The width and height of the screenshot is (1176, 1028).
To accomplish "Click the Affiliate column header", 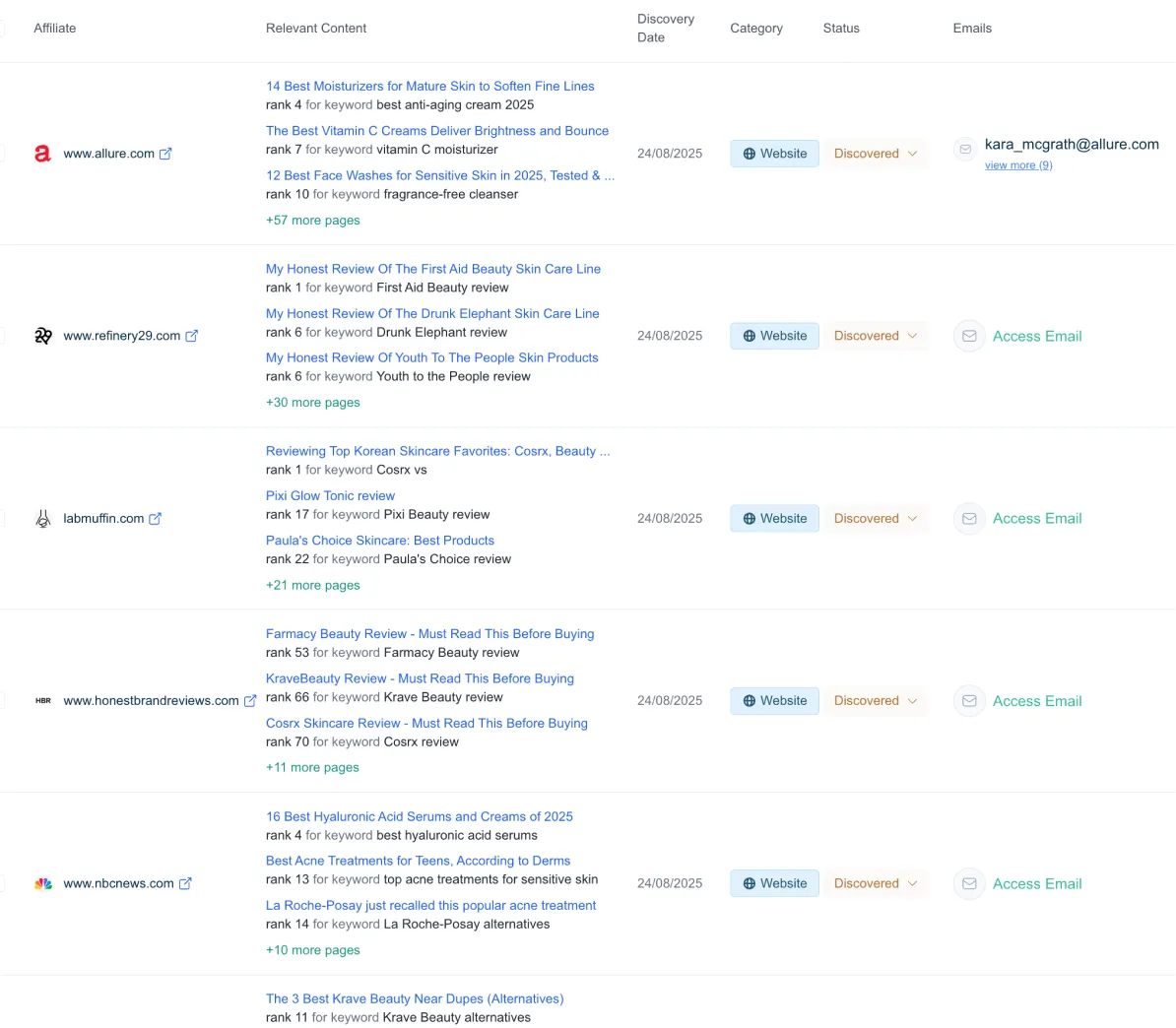I will (x=55, y=28).
